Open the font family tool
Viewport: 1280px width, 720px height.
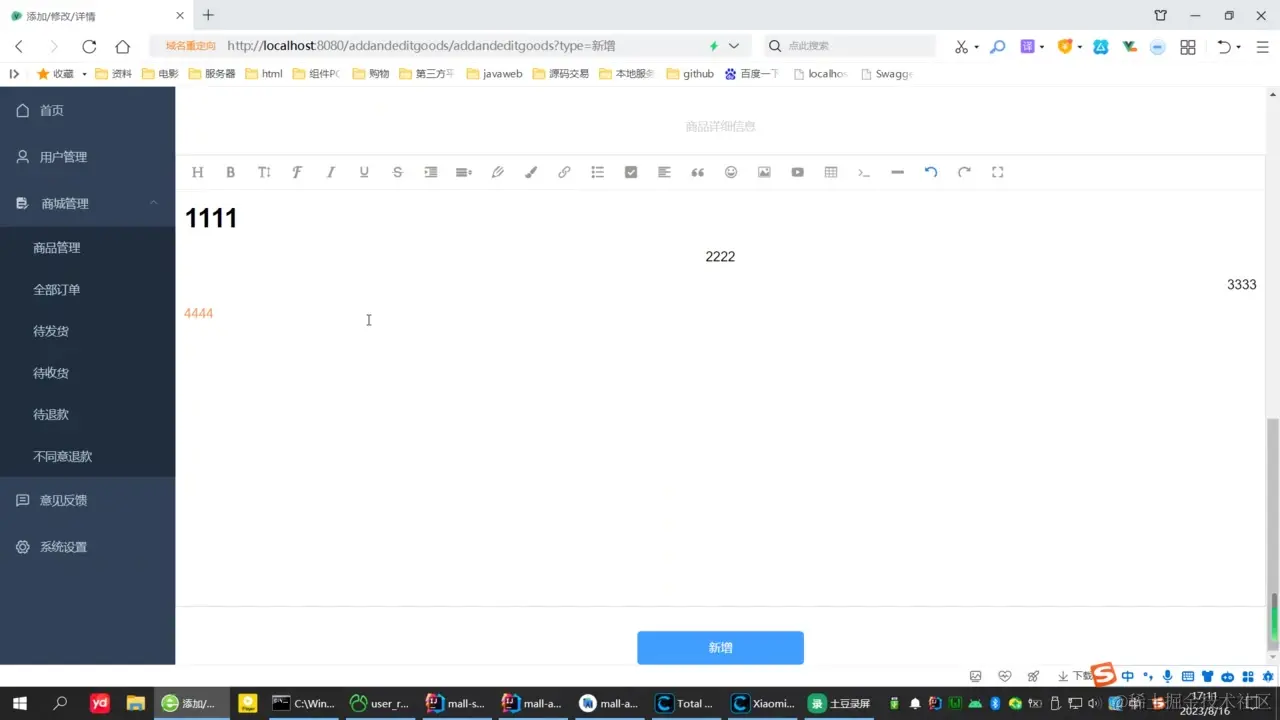point(297,172)
